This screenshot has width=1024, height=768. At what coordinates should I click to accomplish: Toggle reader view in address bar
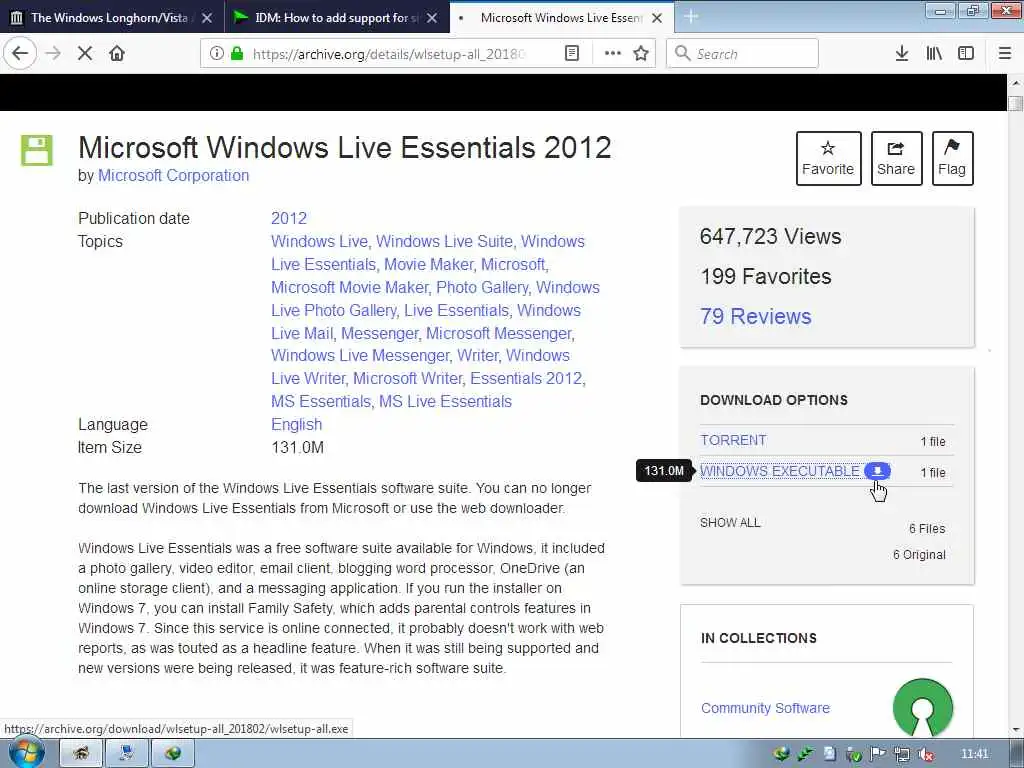571,54
